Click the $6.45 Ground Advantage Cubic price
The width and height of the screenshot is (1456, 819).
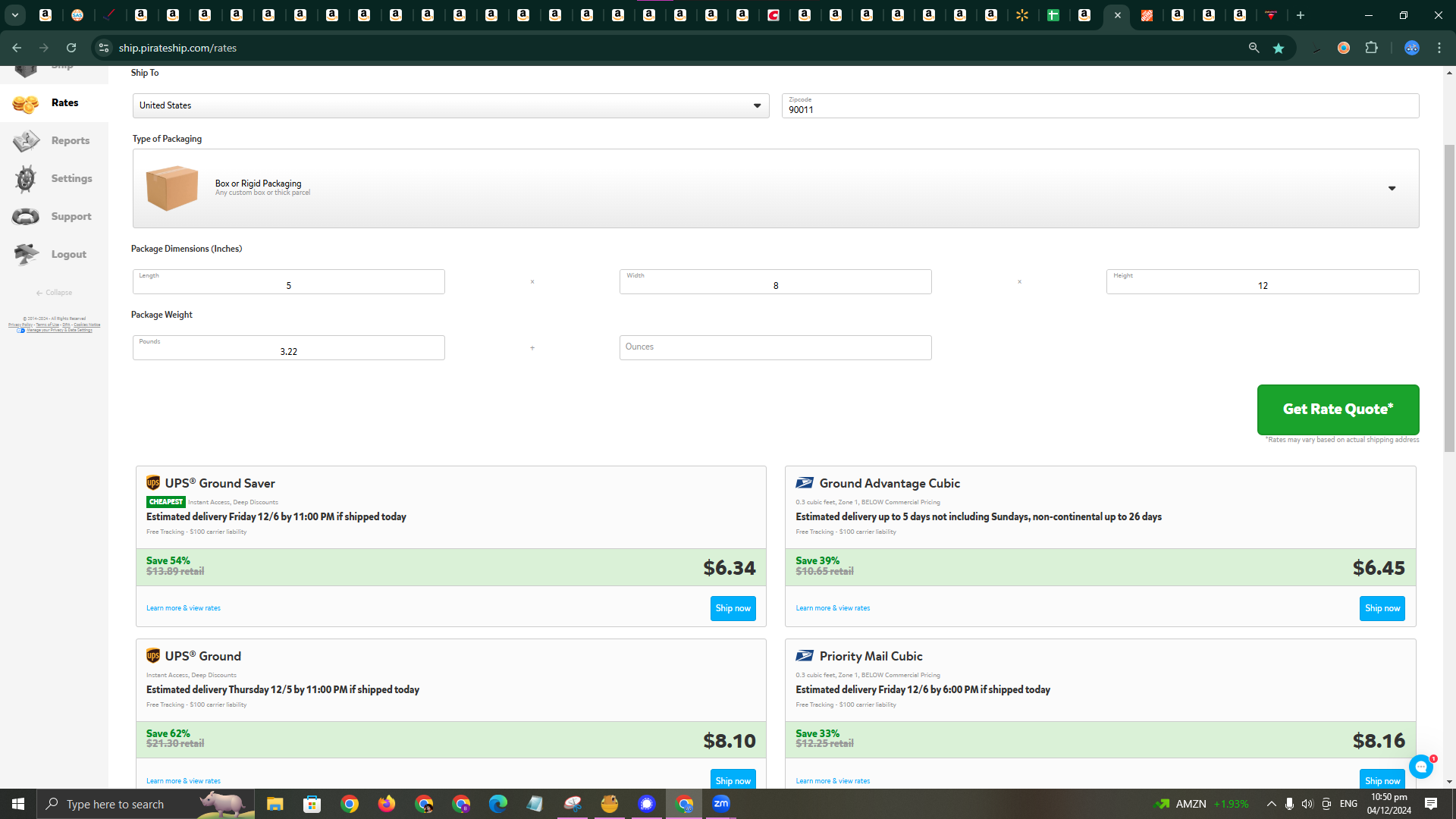click(1379, 568)
